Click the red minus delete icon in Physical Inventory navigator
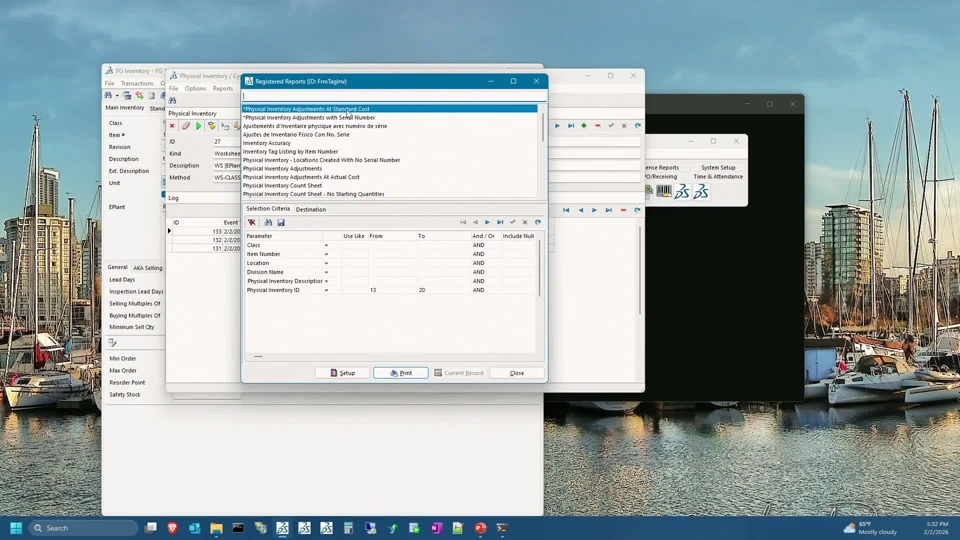 pos(598,126)
